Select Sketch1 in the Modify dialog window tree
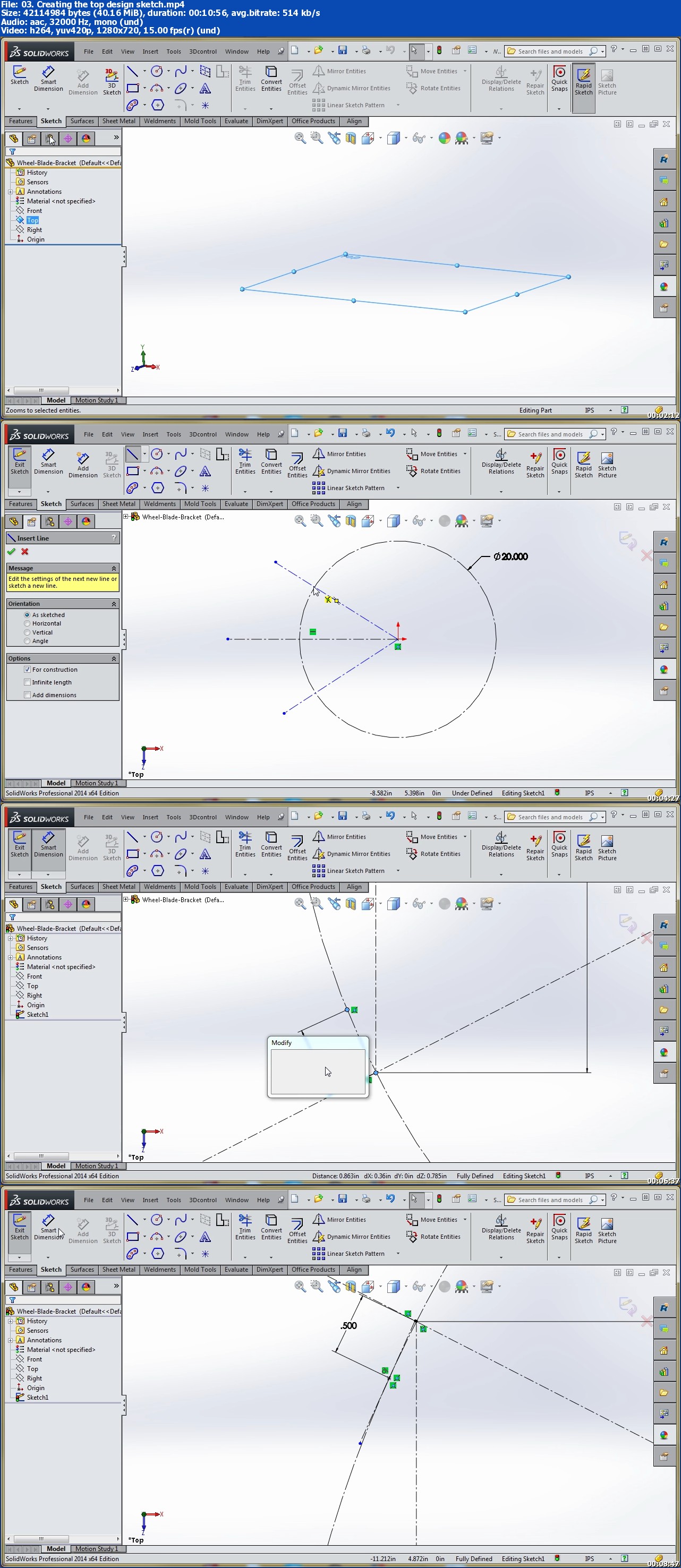Viewport: 681px width, 1568px height. (37, 1015)
